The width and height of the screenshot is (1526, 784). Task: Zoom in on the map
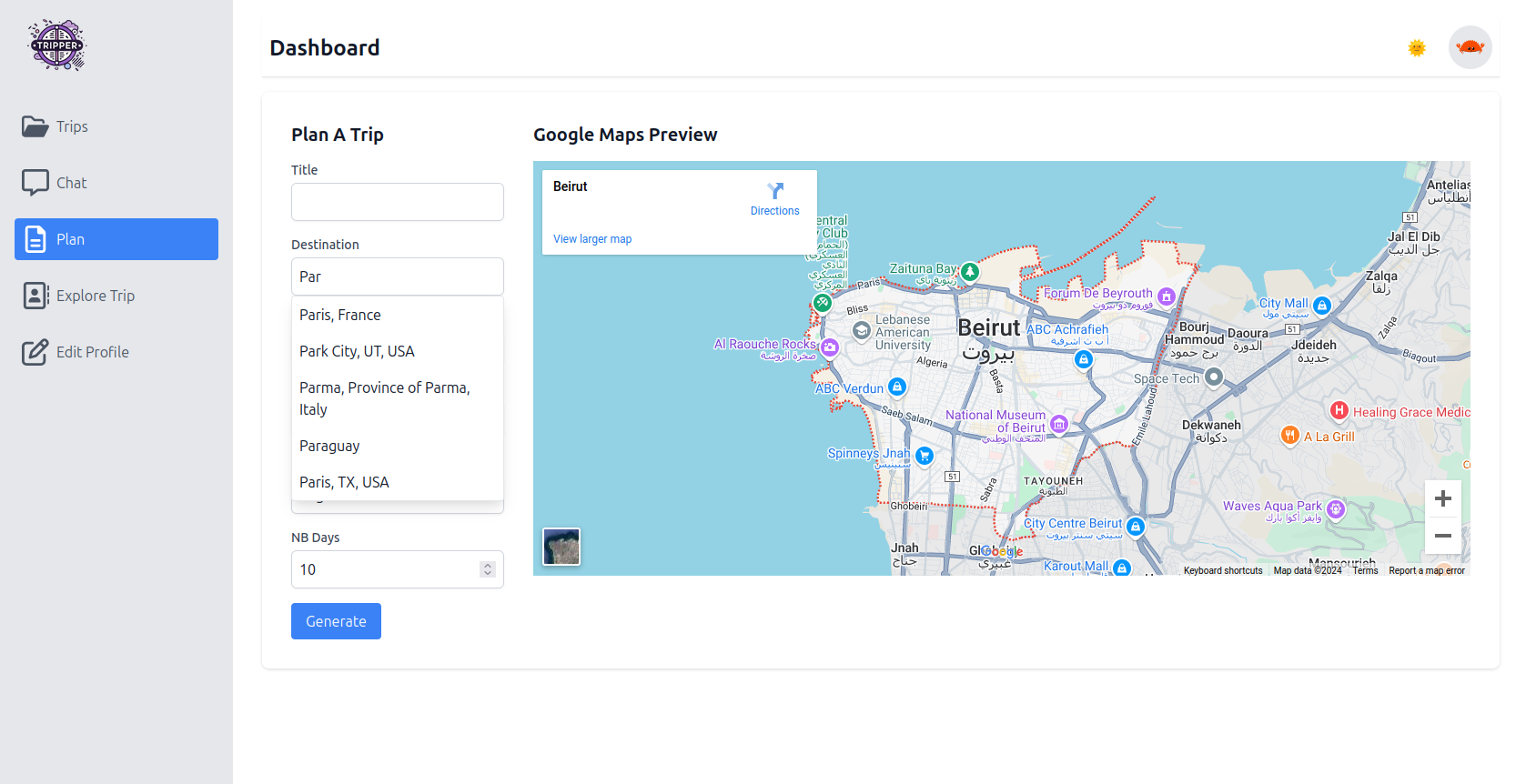1443,498
